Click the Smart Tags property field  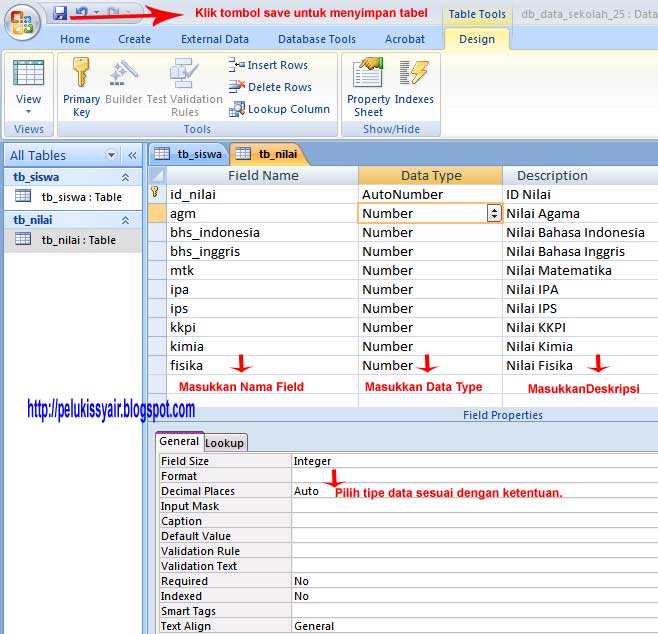(x=475, y=611)
